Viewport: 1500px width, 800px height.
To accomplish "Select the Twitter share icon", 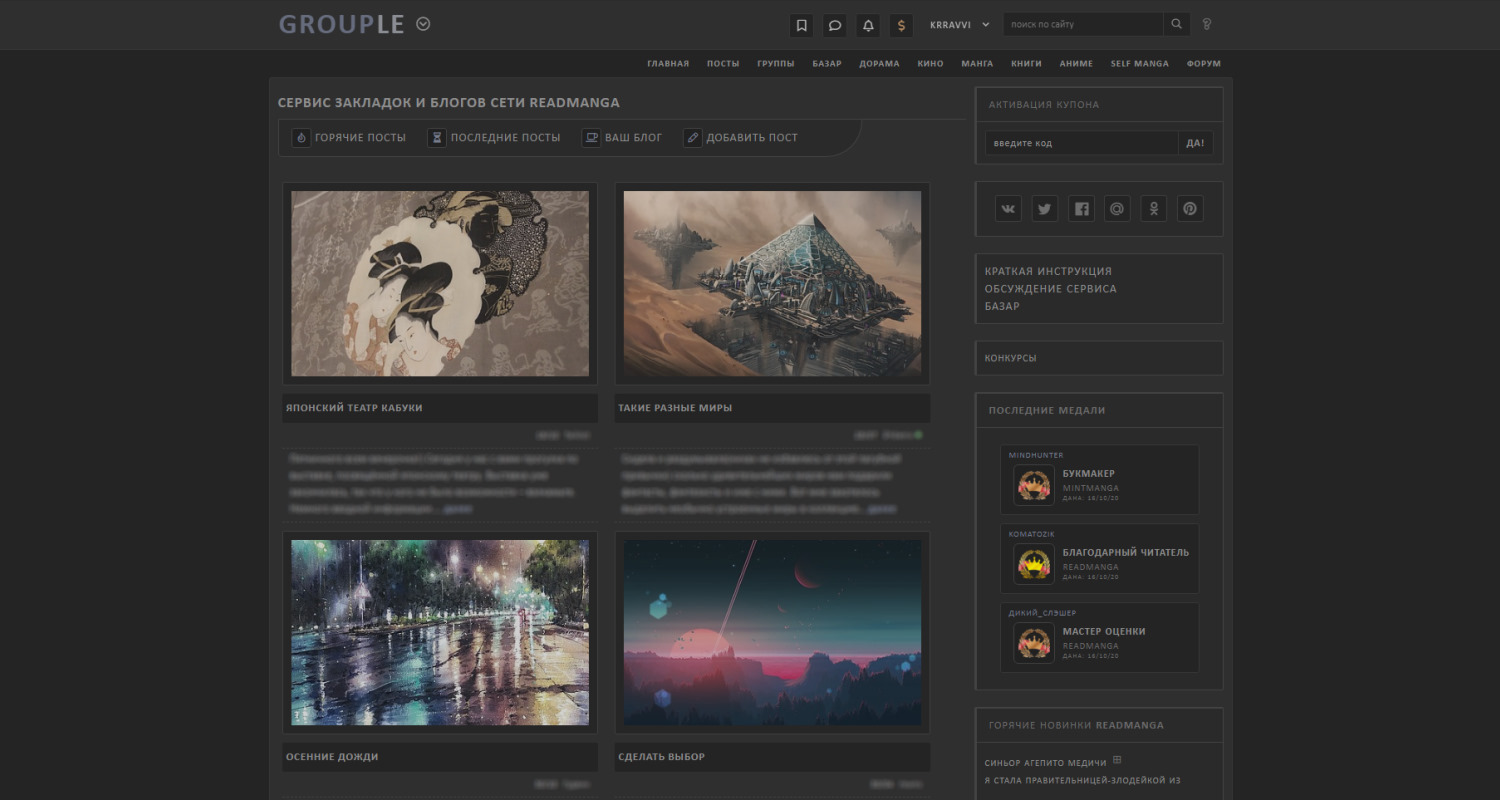I will click(1044, 208).
